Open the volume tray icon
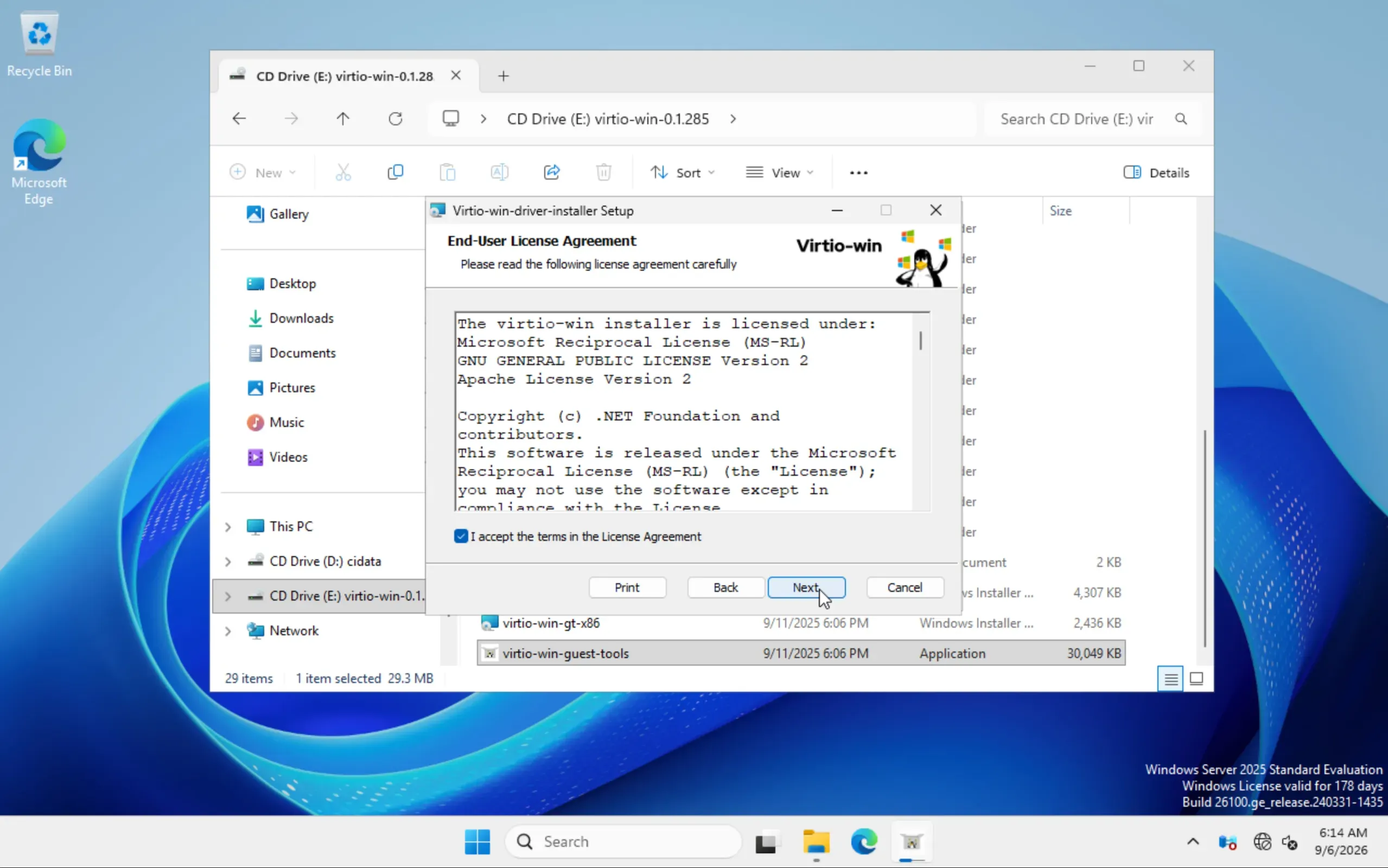The width and height of the screenshot is (1388, 868). tap(1290, 841)
